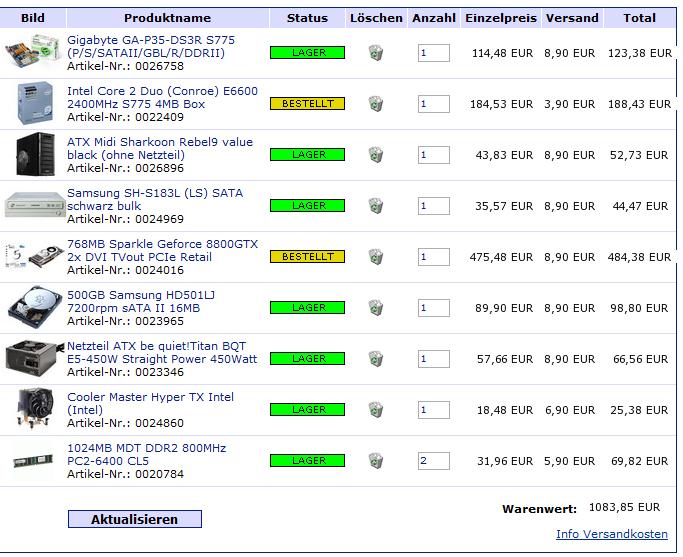683x557 pixels.
Task: Click unit price 89,90 EUR
Action: coord(504,308)
